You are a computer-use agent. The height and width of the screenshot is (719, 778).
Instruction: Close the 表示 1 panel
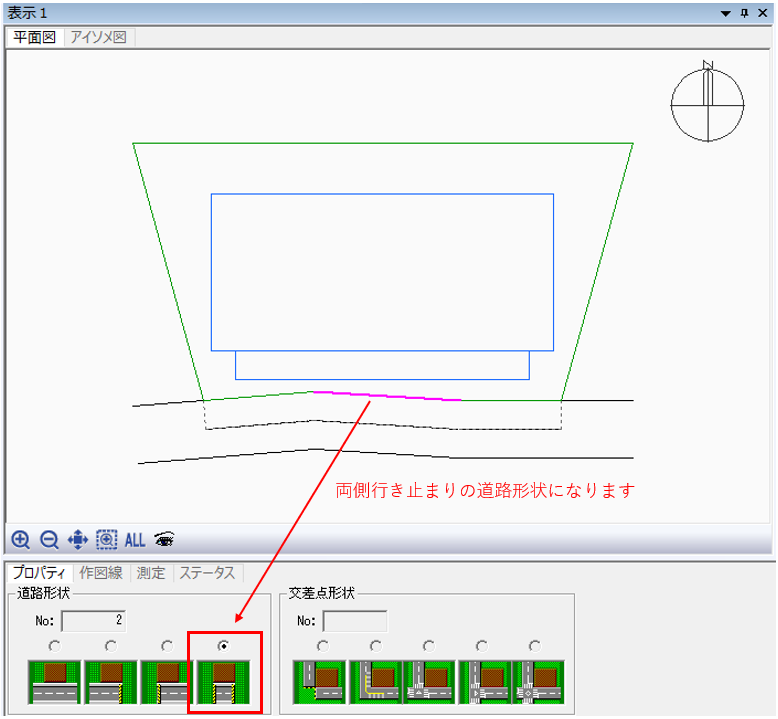coord(763,13)
